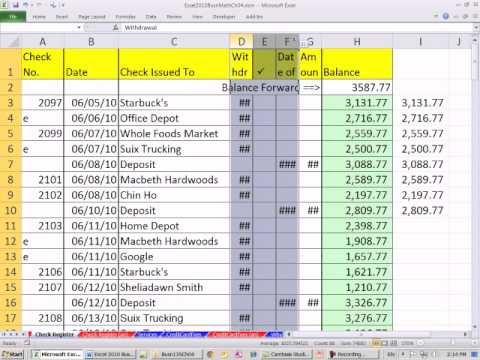The image size is (480, 360).
Task: Click the Balance Forward value 3587.77
Action: tap(357, 88)
